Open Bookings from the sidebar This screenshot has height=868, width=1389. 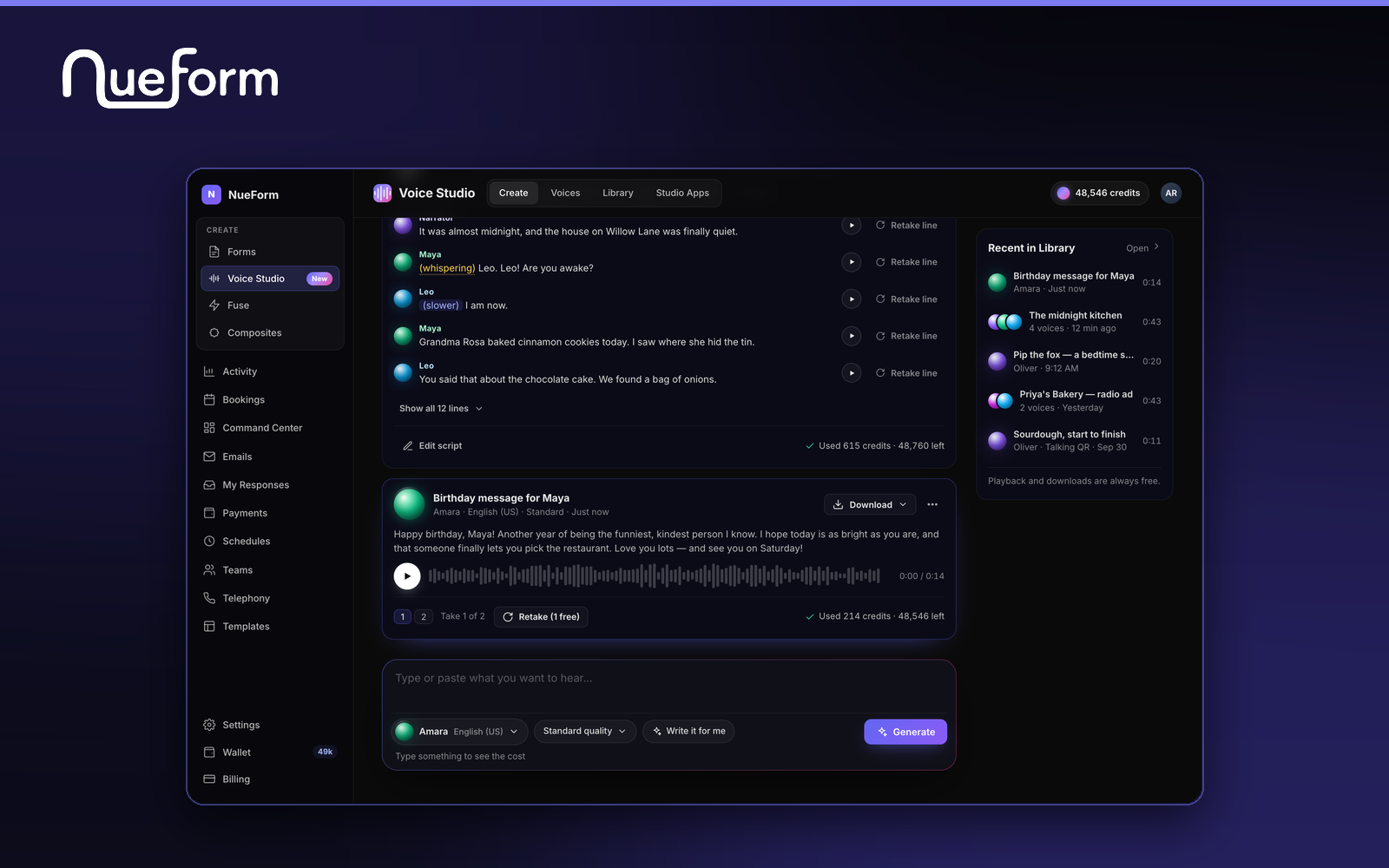pyautogui.click(x=270, y=399)
